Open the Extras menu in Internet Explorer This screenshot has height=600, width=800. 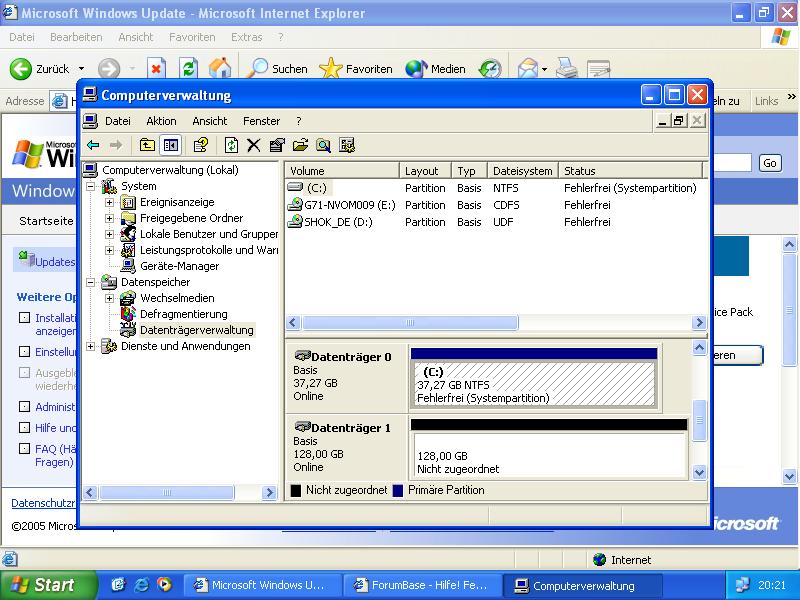246,37
